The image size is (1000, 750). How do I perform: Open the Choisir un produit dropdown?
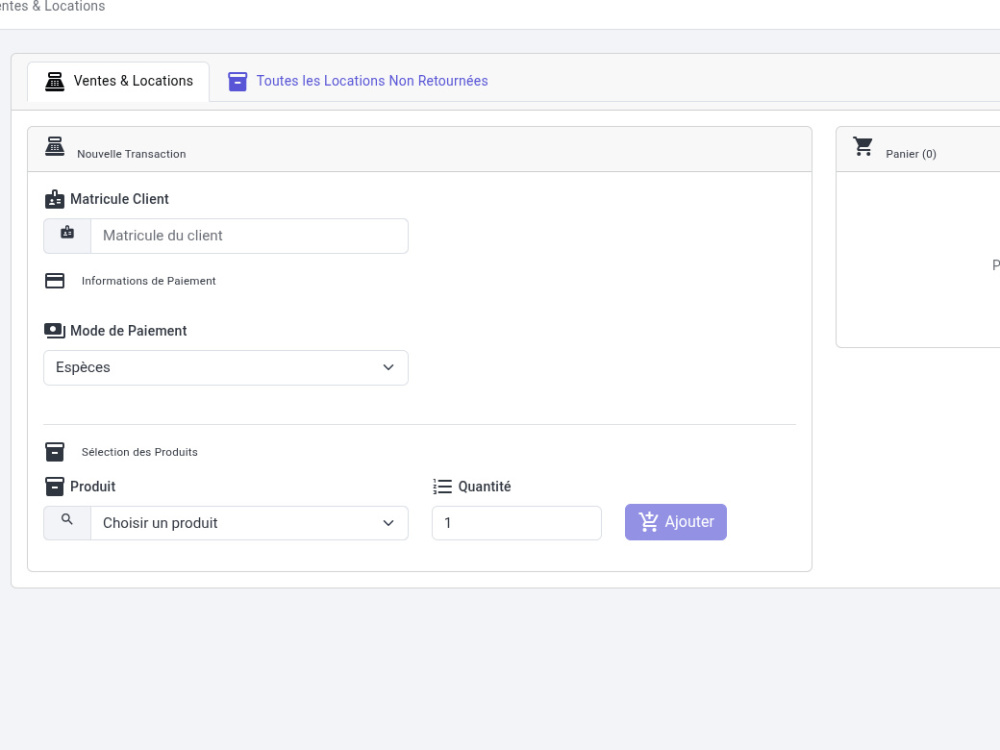tap(249, 523)
